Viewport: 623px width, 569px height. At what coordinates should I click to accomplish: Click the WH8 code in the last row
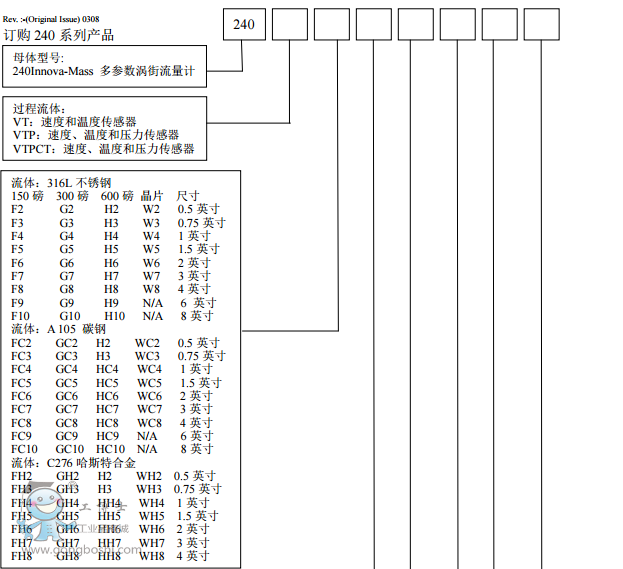(151, 556)
